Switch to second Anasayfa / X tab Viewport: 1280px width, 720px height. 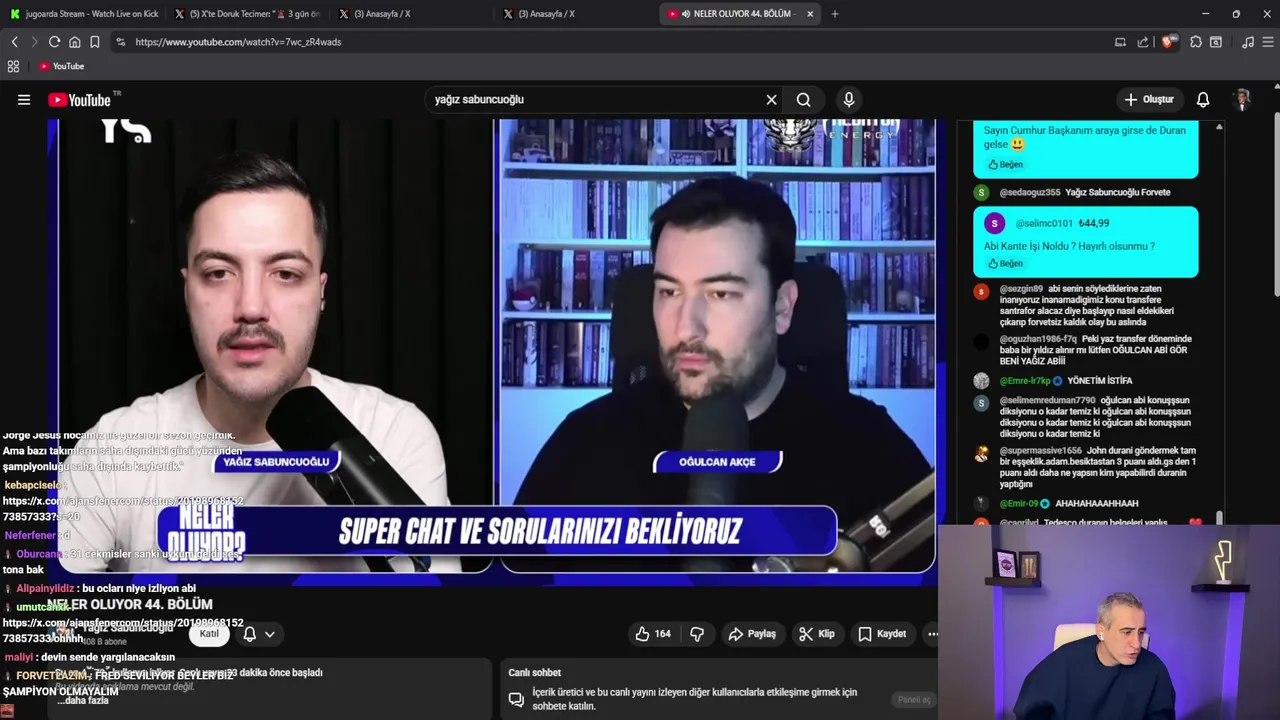pos(574,14)
